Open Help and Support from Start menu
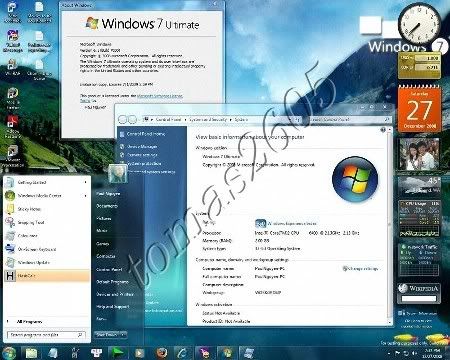Screen dimensions: 450x360 [x=112, y=307]
